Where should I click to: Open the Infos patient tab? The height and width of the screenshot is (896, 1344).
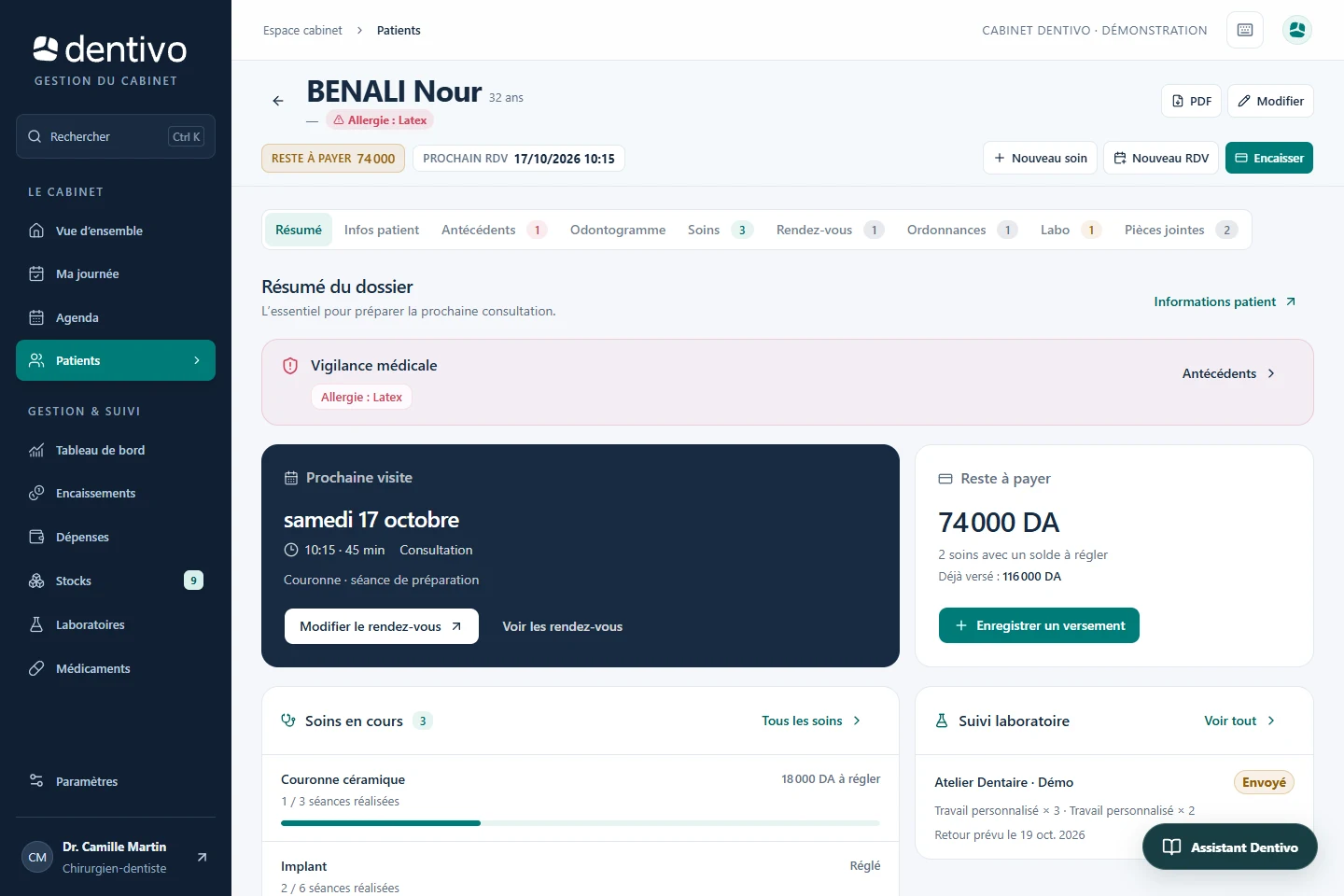click(x=382, y=230)
